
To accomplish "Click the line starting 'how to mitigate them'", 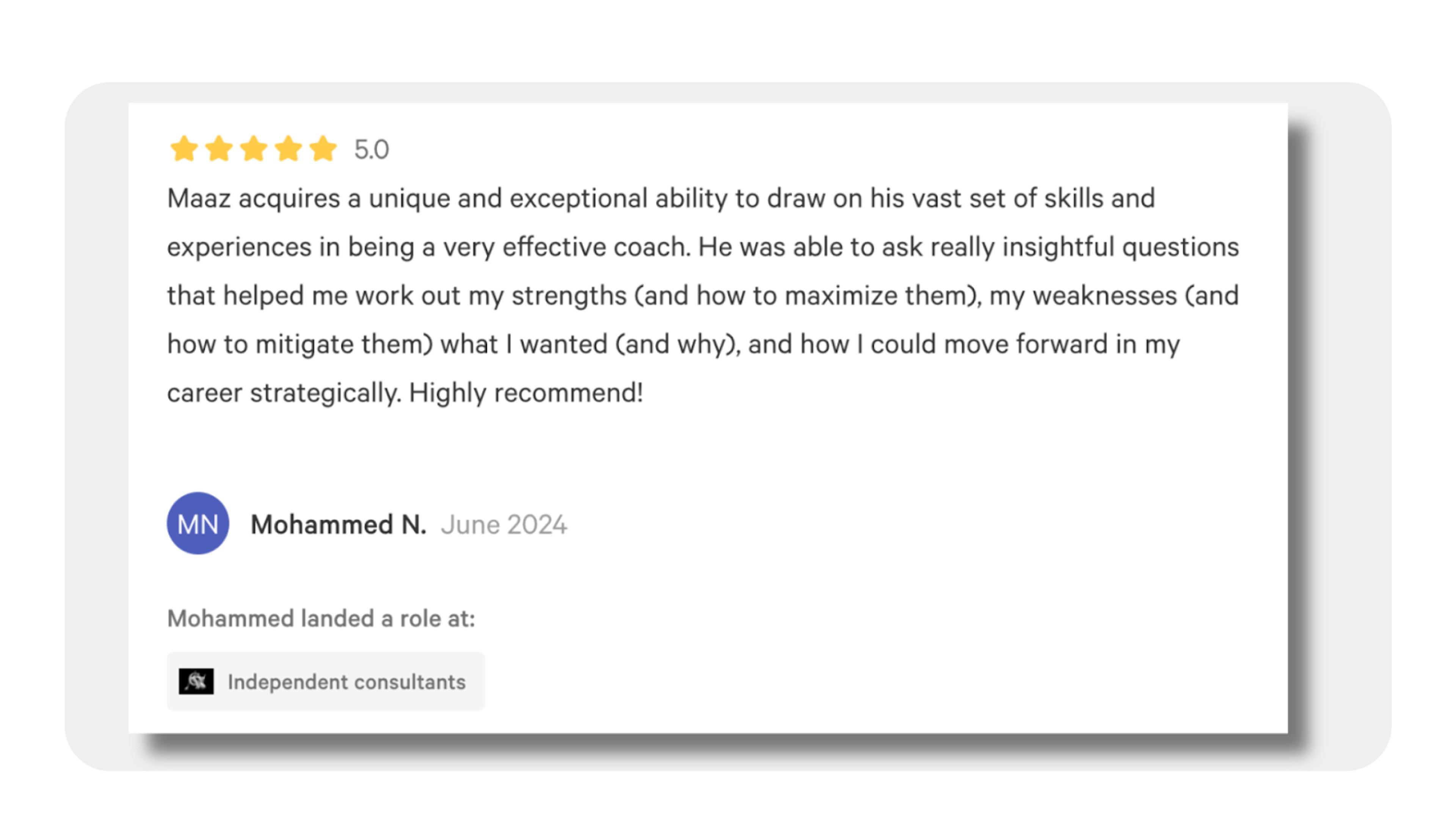I will [673, 345].
